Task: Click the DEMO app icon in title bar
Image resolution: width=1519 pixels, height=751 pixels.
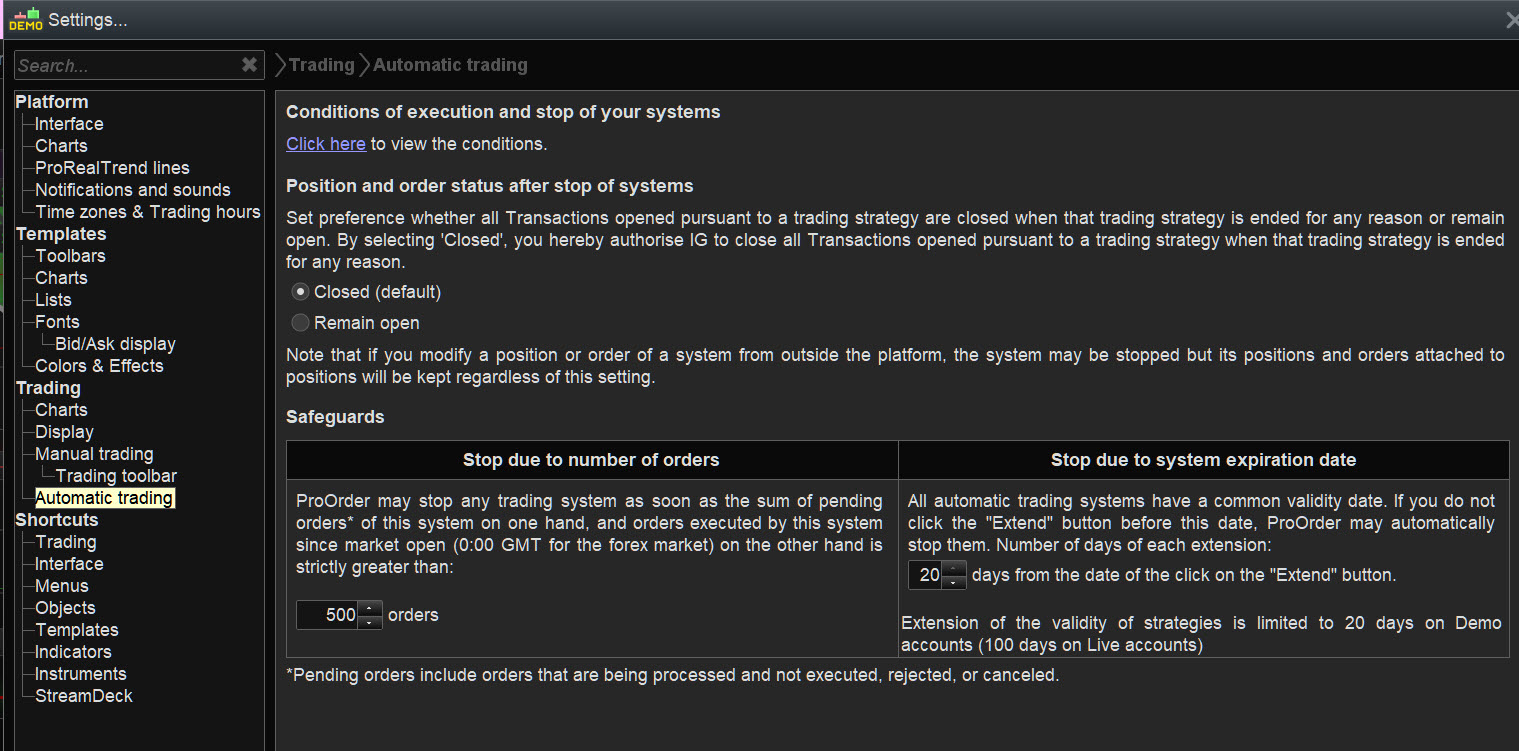Action: coord(25,20)
